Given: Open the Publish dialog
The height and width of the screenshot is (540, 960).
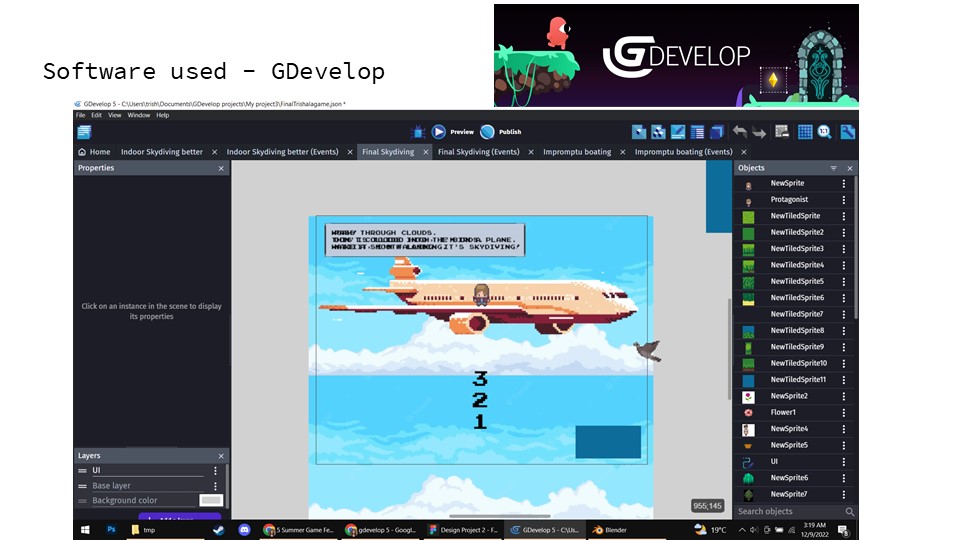Looking at the screenshot, I should (501, 132).
